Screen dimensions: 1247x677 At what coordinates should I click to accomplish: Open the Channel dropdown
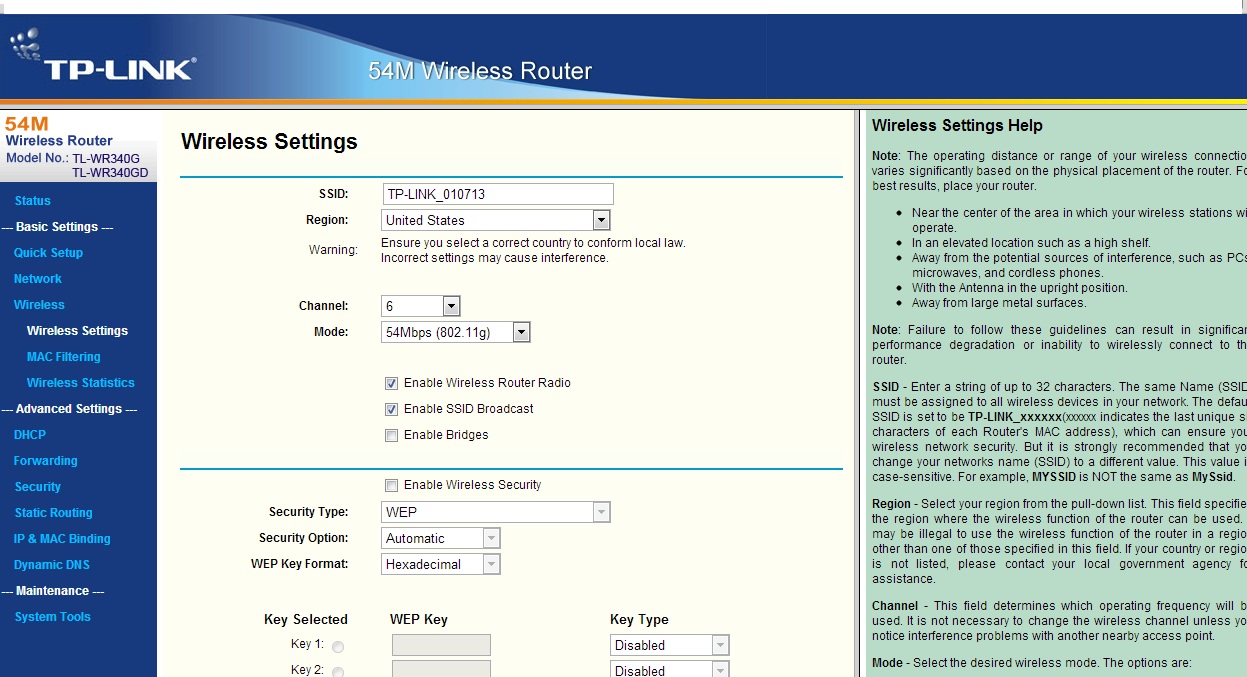[x=421, y=306]
